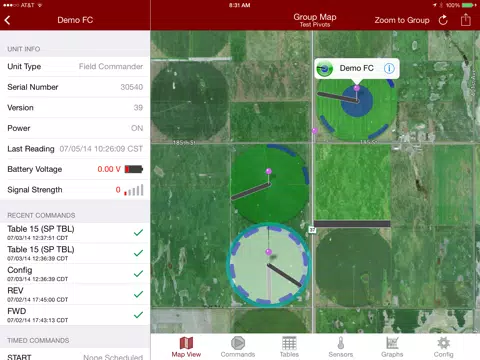This screenshot has height=360, width=480.
Task: Select the REV recent command row
Action: point(75,294)
